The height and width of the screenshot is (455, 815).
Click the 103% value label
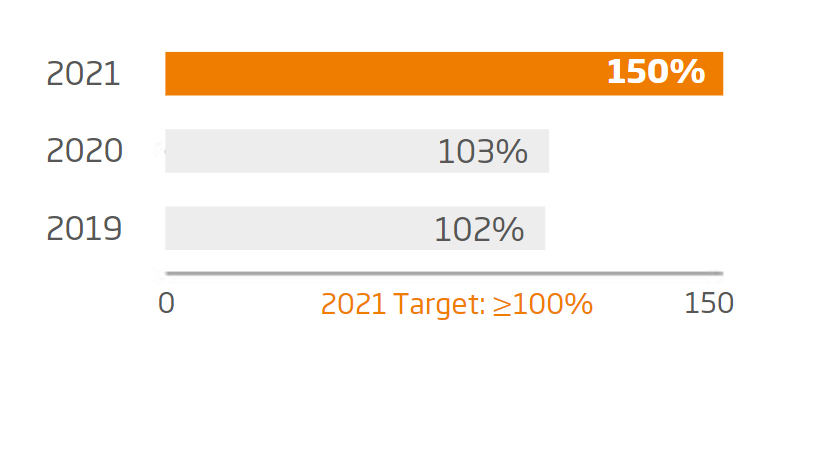click(483, 152)
